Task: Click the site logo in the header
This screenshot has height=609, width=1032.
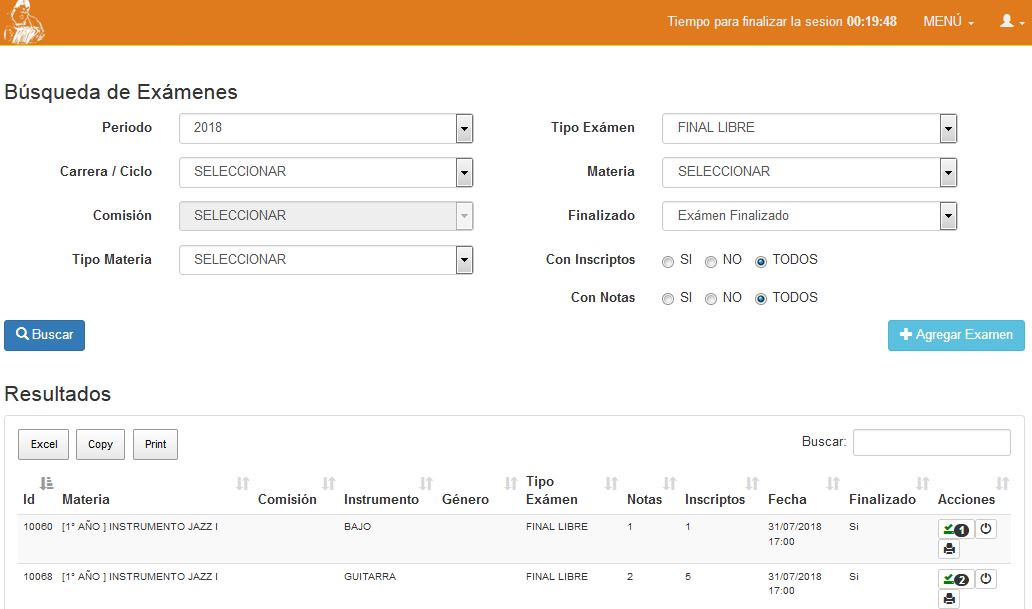Action: point(24,22)
